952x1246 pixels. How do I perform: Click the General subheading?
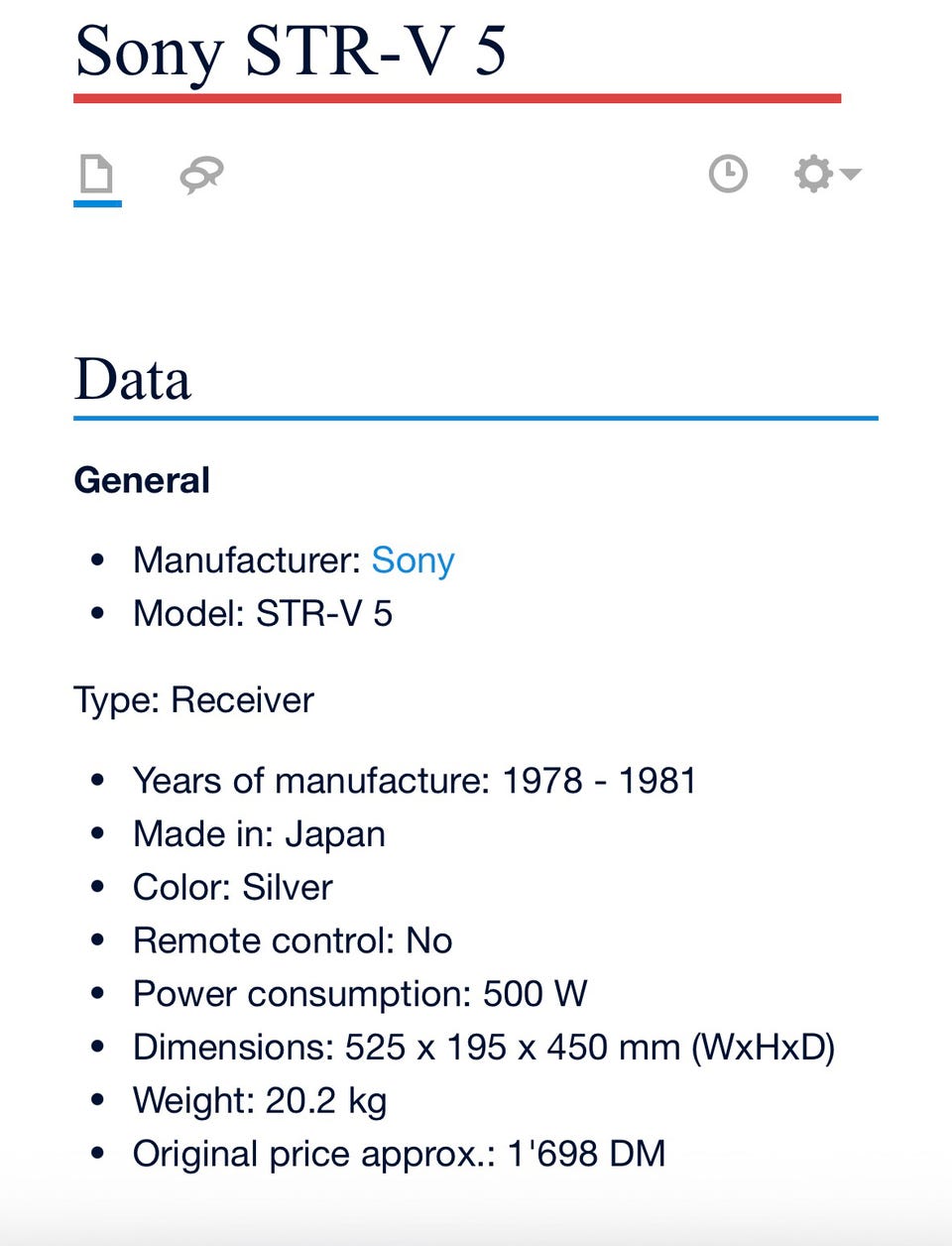(142, 481)
